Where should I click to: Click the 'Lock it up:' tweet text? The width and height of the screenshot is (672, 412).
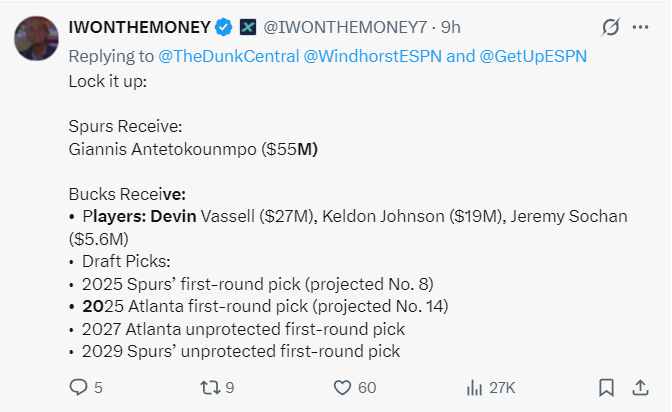(x=108, y=81)
